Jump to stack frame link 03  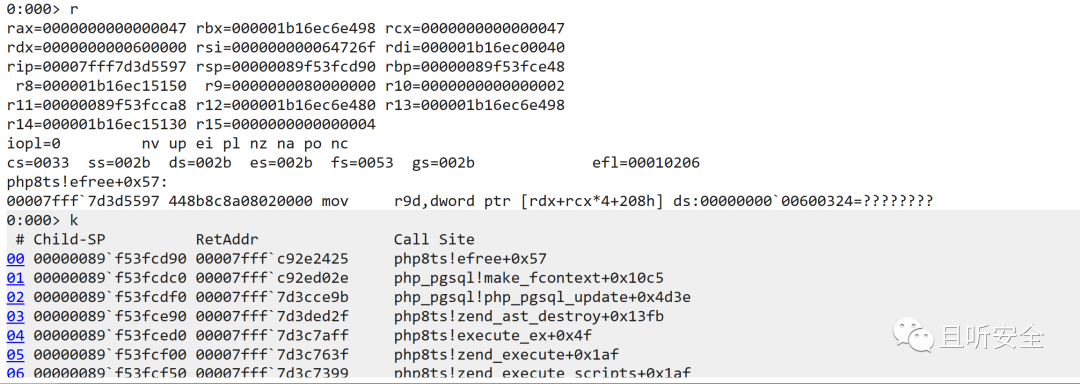pos(15,317)
